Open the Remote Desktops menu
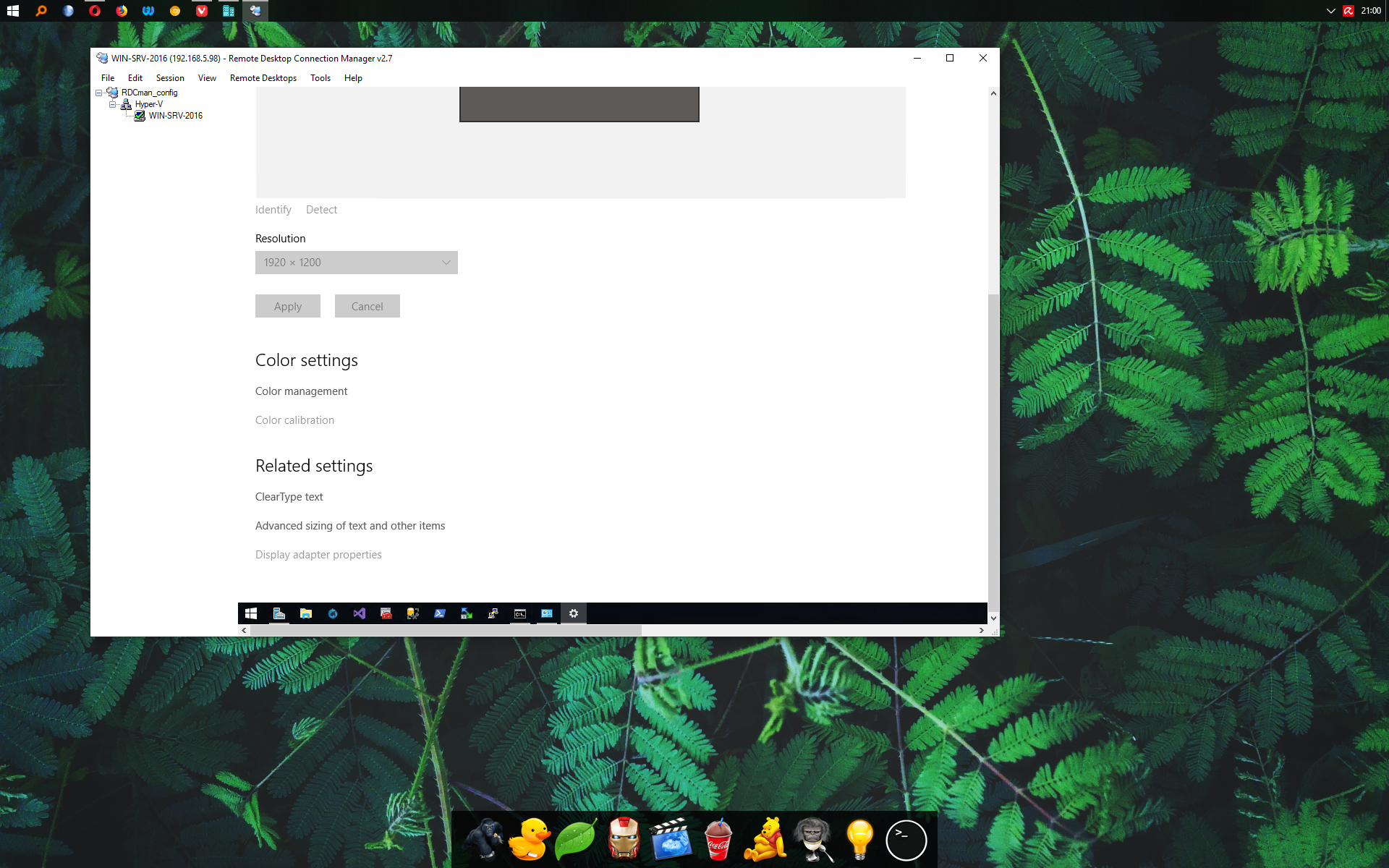The image size is (1389, 868). click(x=263, y=78)
